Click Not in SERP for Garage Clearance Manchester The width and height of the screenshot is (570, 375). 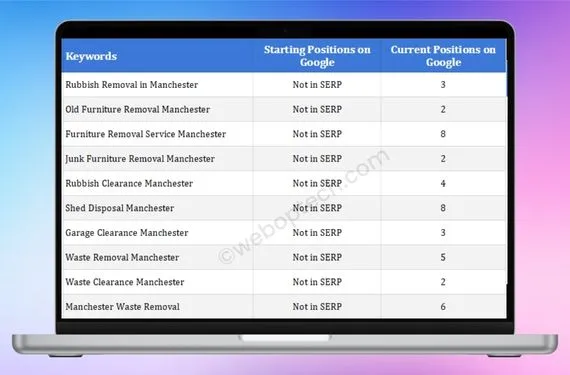click(x=317, y=233)
